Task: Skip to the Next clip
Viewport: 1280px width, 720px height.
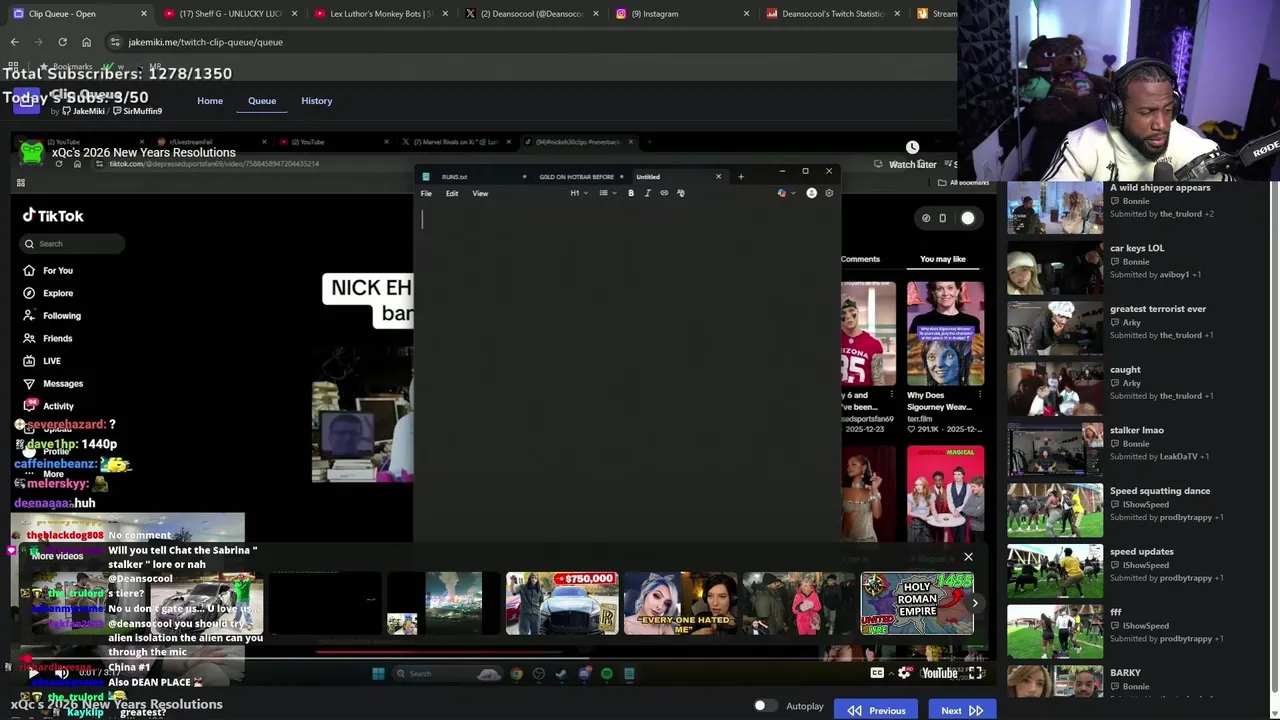Action: tap(962, 710)
